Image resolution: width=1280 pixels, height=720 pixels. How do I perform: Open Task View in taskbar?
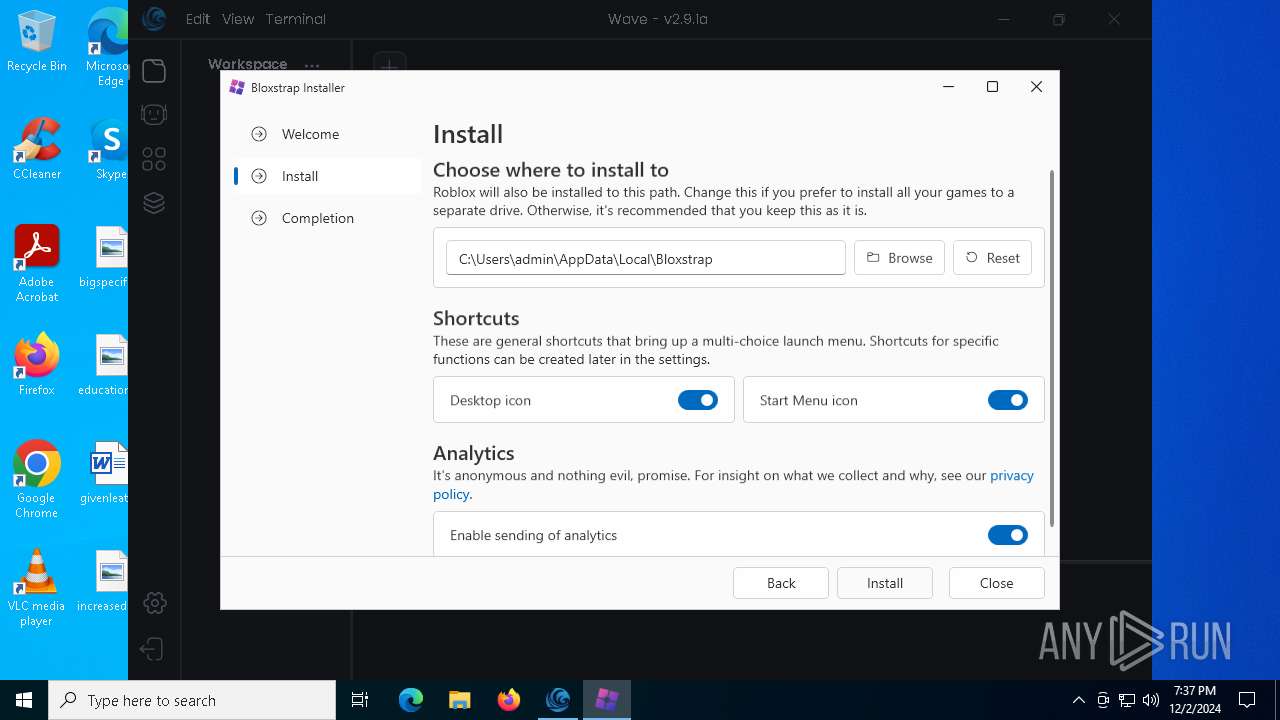(360, 700)
